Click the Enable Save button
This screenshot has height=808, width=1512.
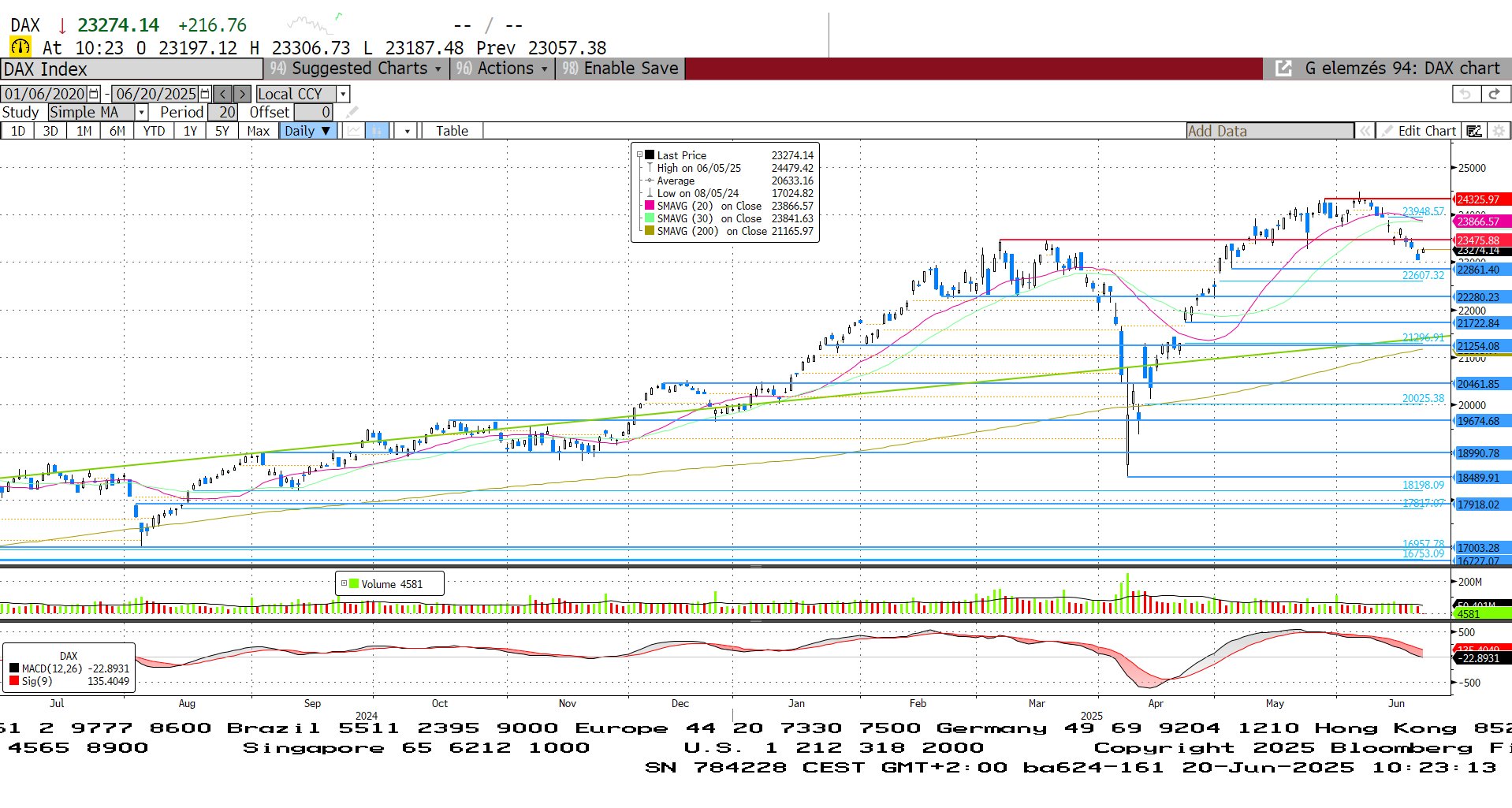620,69
